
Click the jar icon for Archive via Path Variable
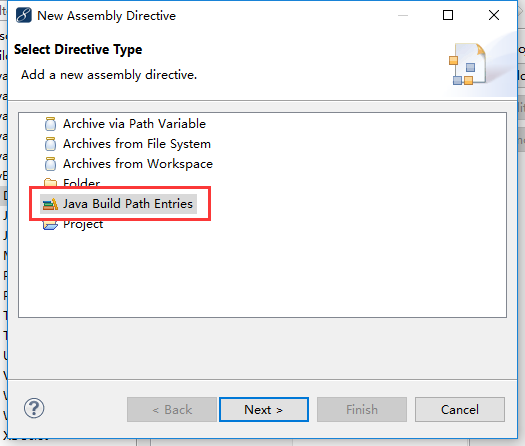50,124
